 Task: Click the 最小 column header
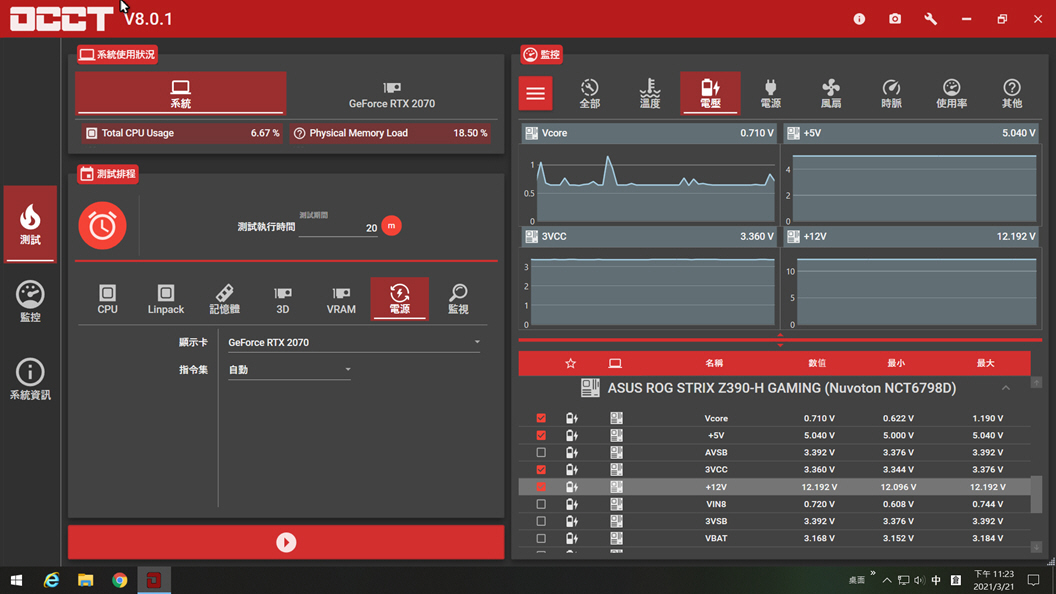pyautogui.click(x=896, y=363)
